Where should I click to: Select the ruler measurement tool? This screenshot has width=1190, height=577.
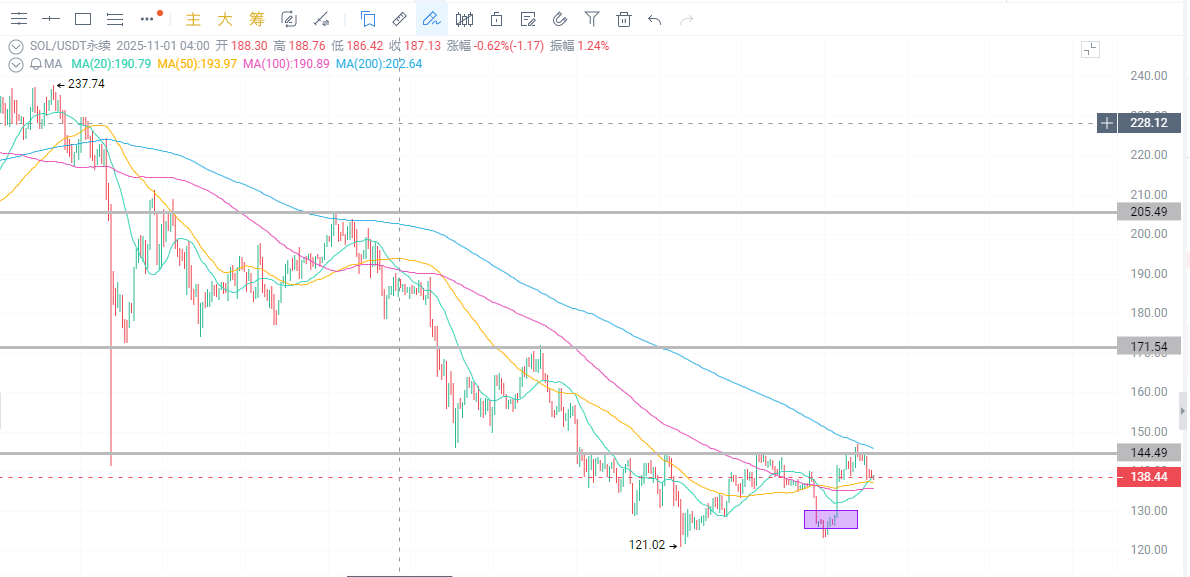coord(398,19)
